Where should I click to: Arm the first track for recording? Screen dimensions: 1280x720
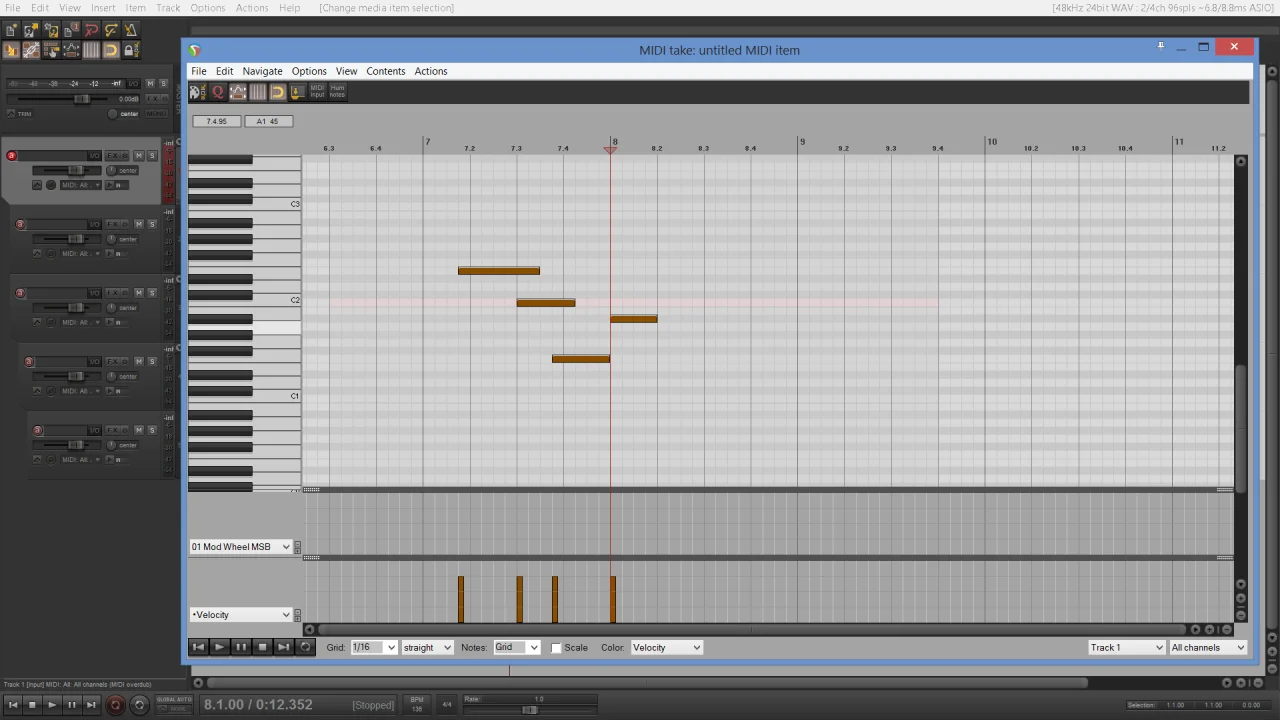(x=12, y=156)
